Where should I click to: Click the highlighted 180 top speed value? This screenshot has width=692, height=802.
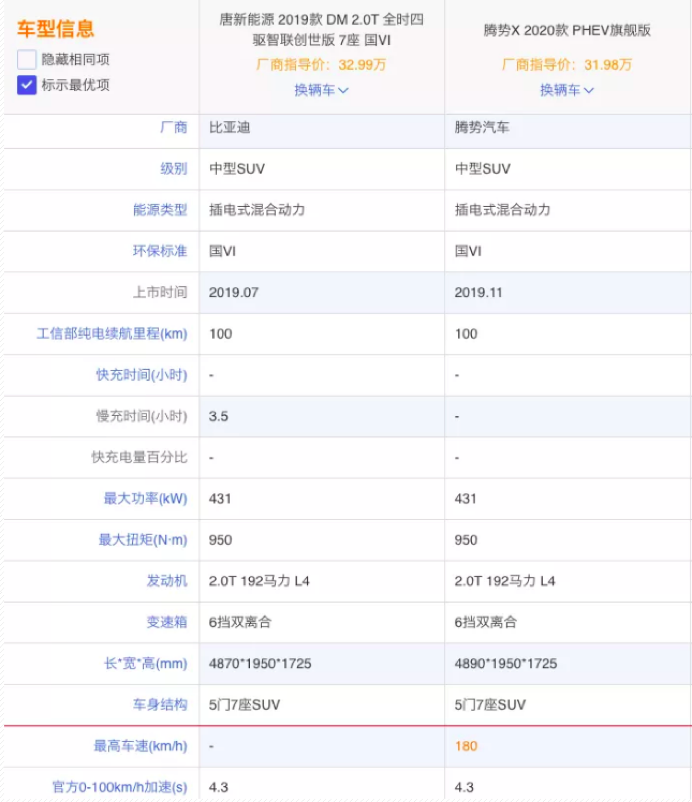coord(466,746)
